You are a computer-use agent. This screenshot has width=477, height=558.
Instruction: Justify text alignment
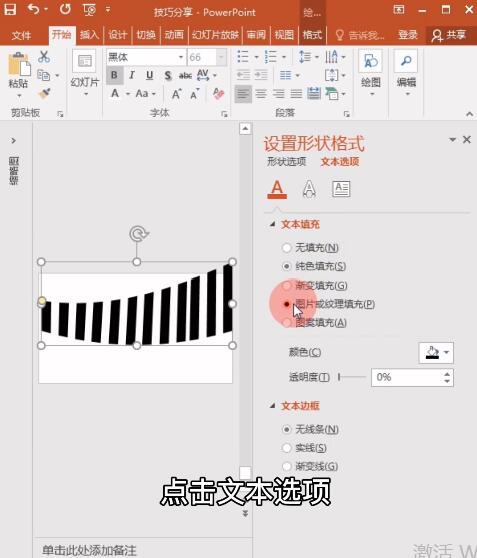(296, 94)
